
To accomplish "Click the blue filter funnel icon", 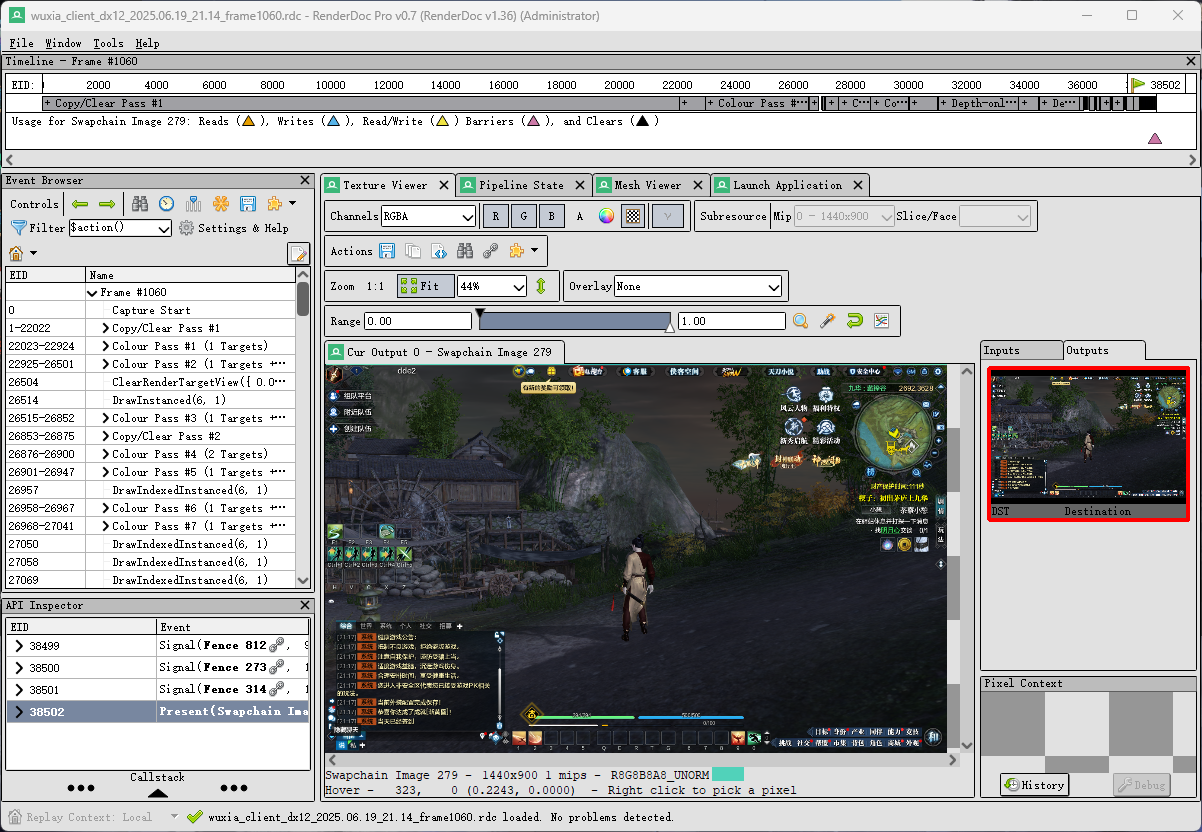I will (x=17, y=228).
